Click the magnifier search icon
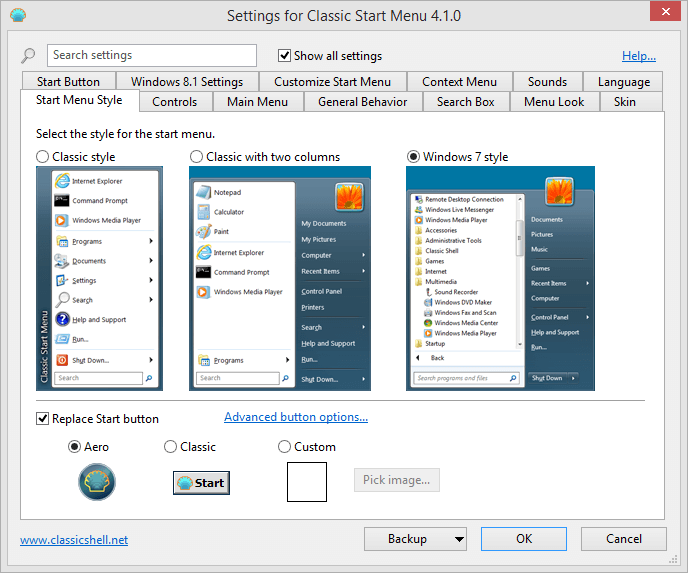The image size is (688, 573). coord(28,55)
